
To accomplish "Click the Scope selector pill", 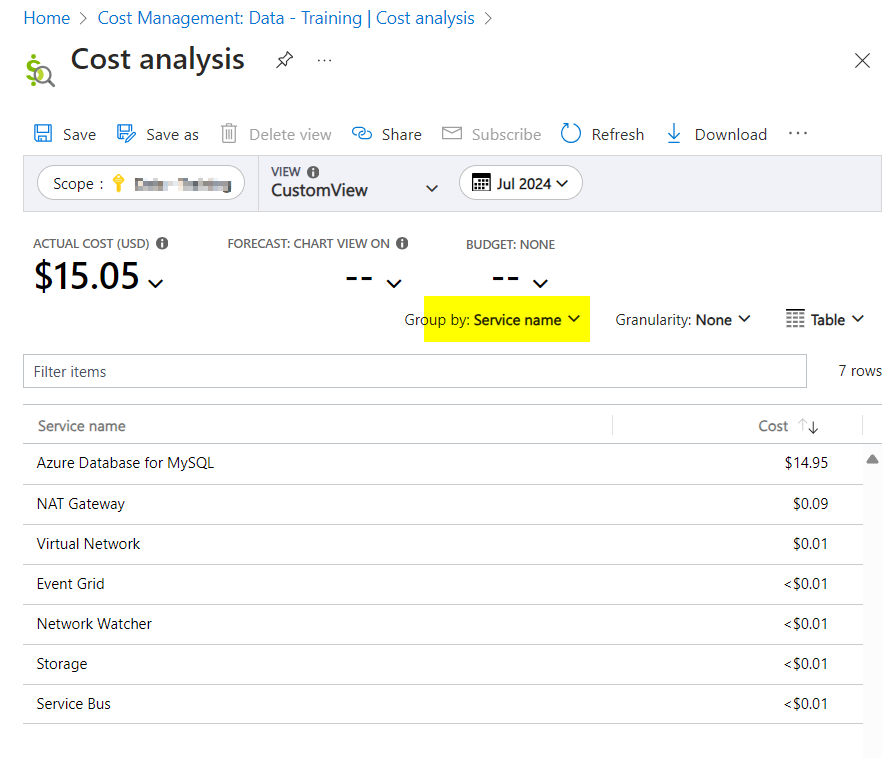I will tap(141, 183).
